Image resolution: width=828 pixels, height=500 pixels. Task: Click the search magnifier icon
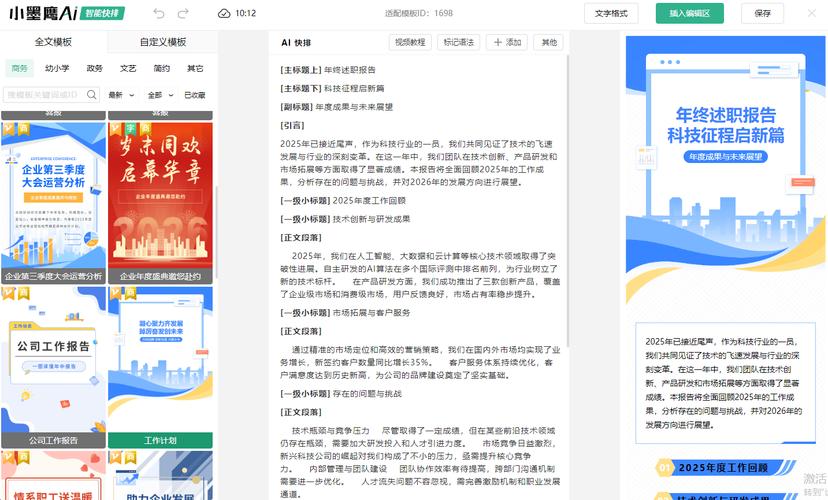92,95
